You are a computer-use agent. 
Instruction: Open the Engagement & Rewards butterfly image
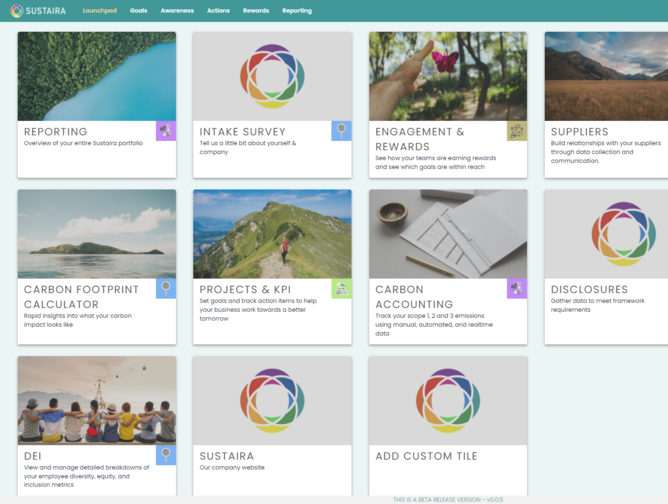(x=448, y=76)
